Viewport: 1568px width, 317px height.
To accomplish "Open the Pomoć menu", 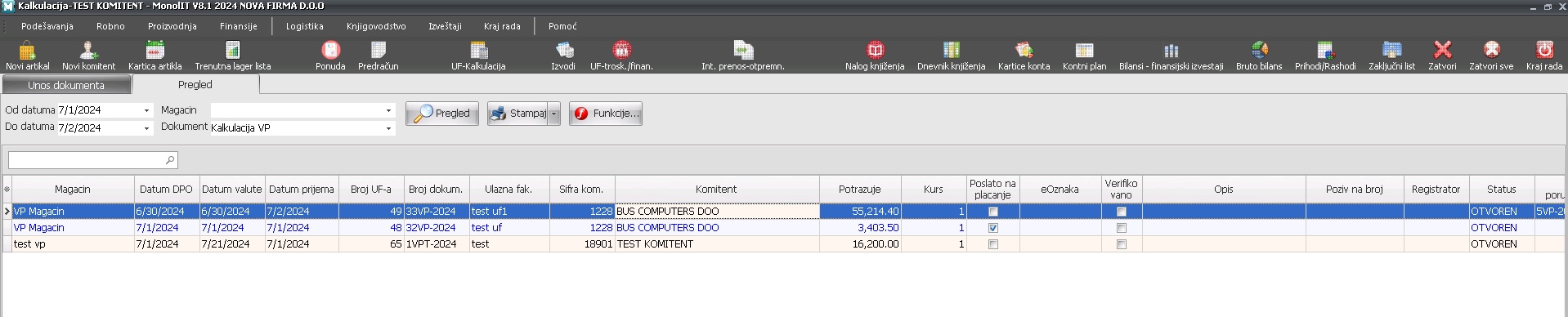I will [562, 26].
